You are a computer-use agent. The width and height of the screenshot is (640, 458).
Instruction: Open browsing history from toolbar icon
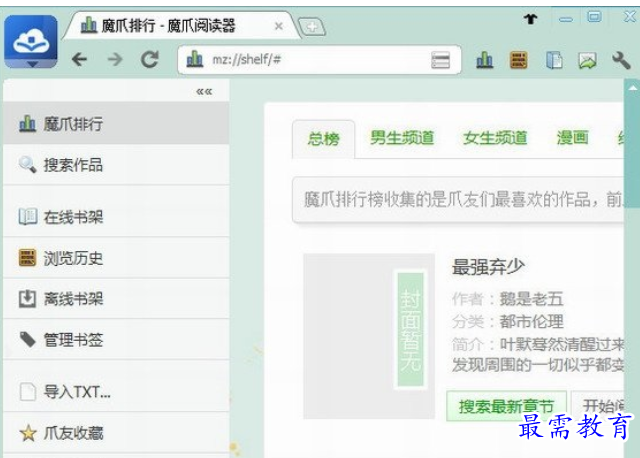[x=519, y=60]
